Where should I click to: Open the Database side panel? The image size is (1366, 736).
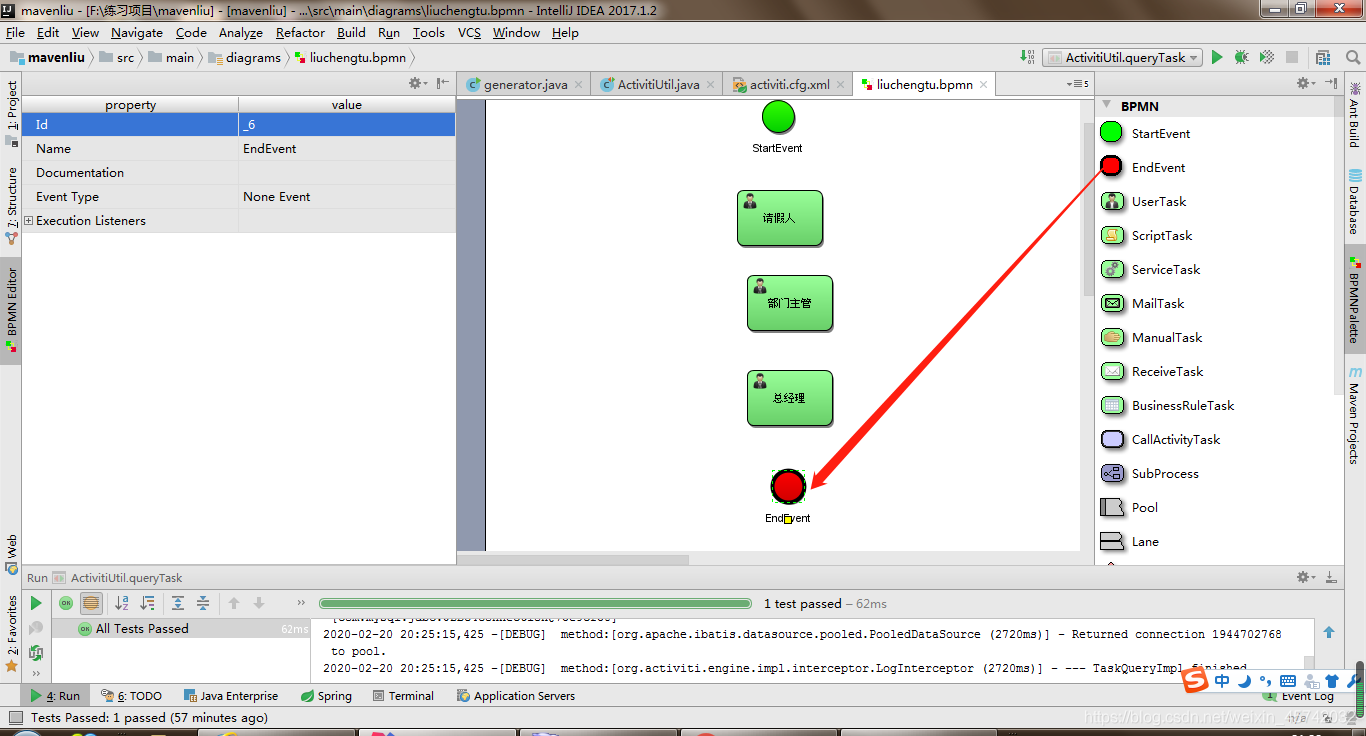[1354, 202]
